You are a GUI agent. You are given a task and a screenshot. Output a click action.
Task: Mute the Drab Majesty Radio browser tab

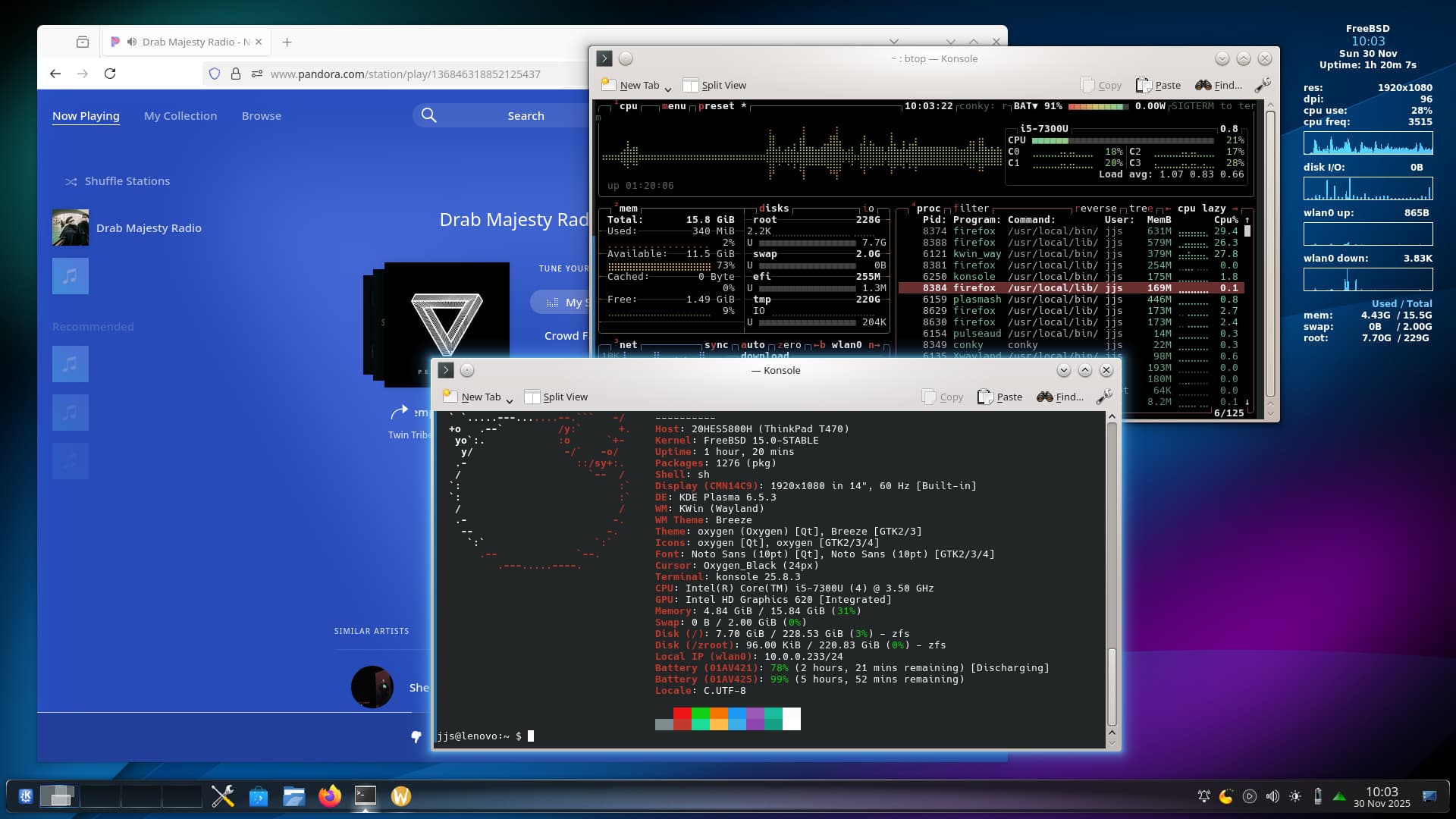[x=132, y=42]
